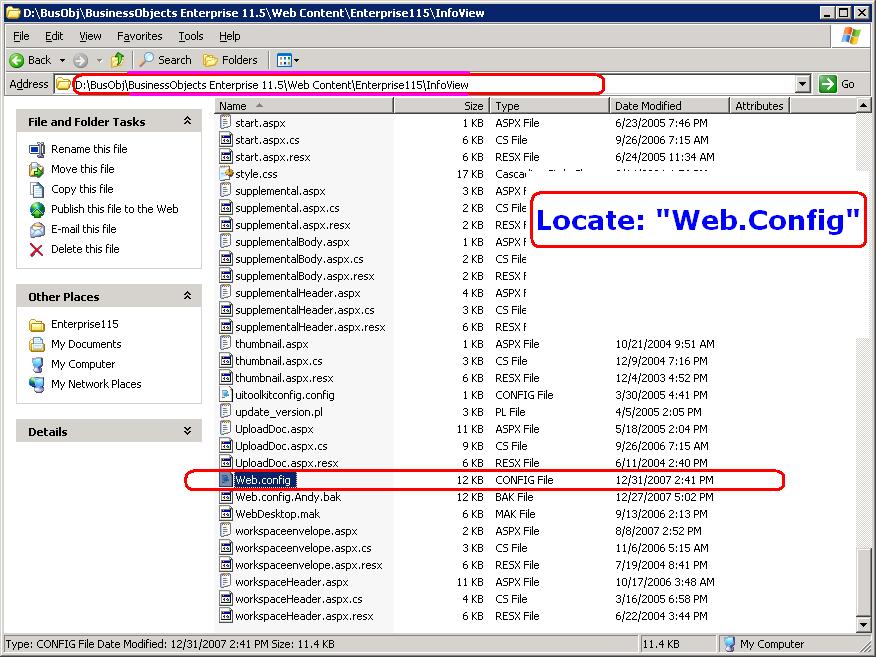Viewport: 876px width, 657px height.
Task: Open the Tools menu
Action: point(191,36)
